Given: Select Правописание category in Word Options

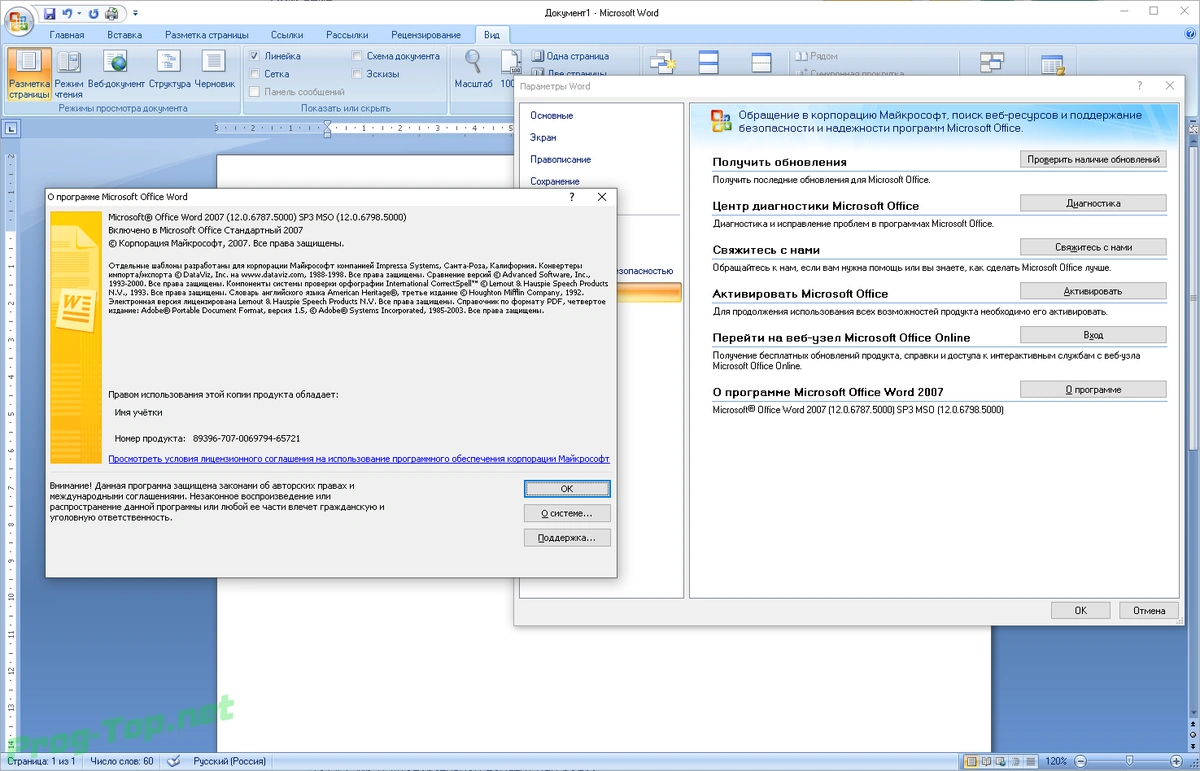Looking at the screenshot, I should coord(560,160).
